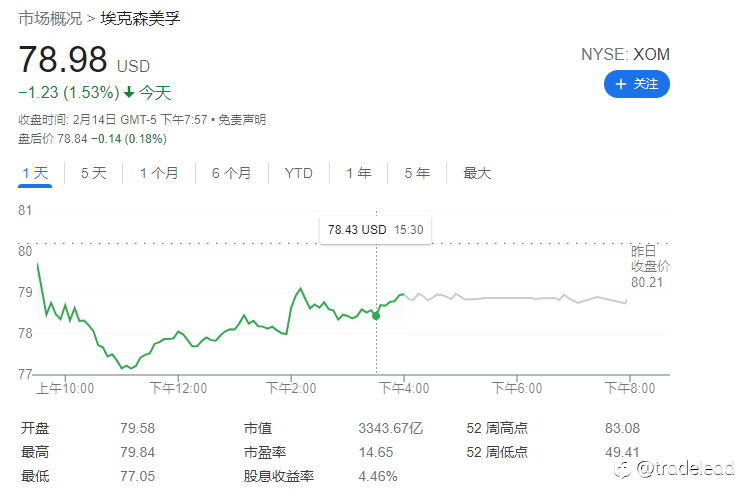The image size is (743, 501).
Task: Click the 78.98 price value
Action: (x=63, y=59)
